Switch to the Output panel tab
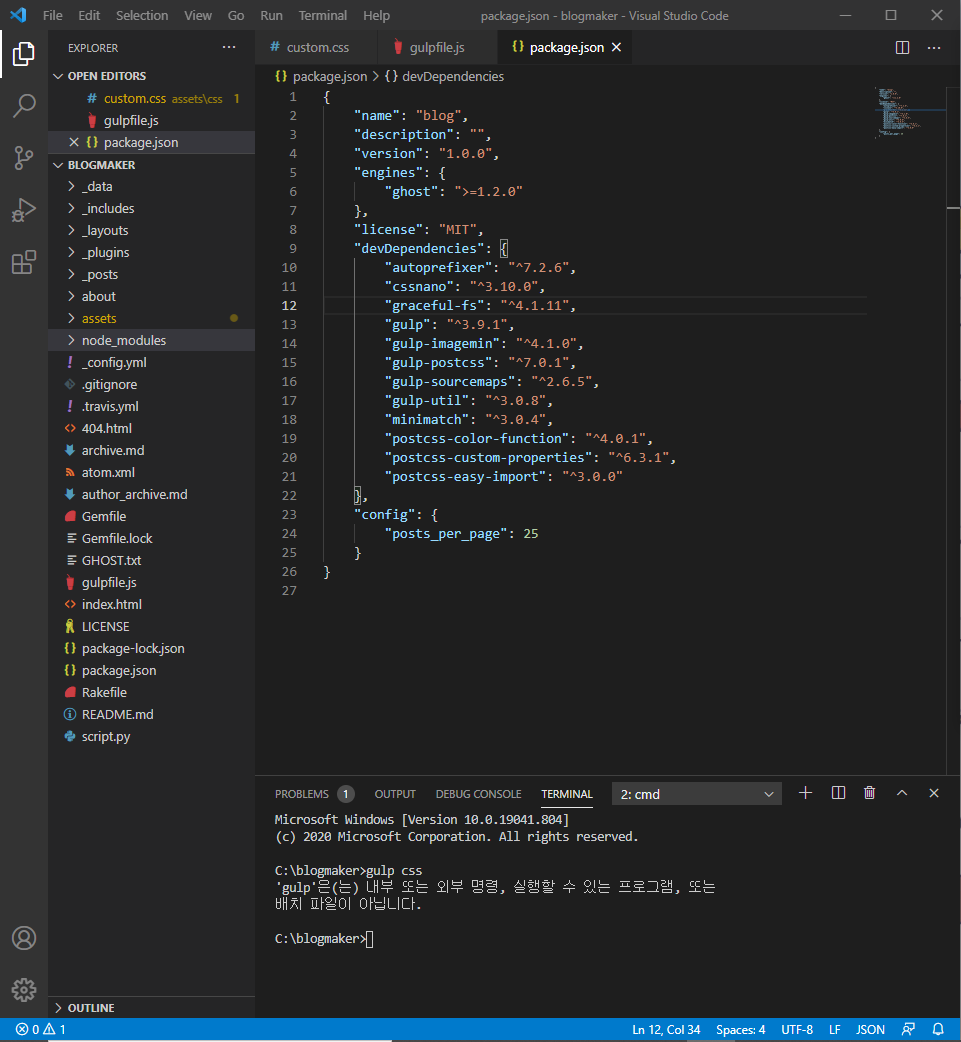Viewport: 961px width, 1042px height. 395,794
